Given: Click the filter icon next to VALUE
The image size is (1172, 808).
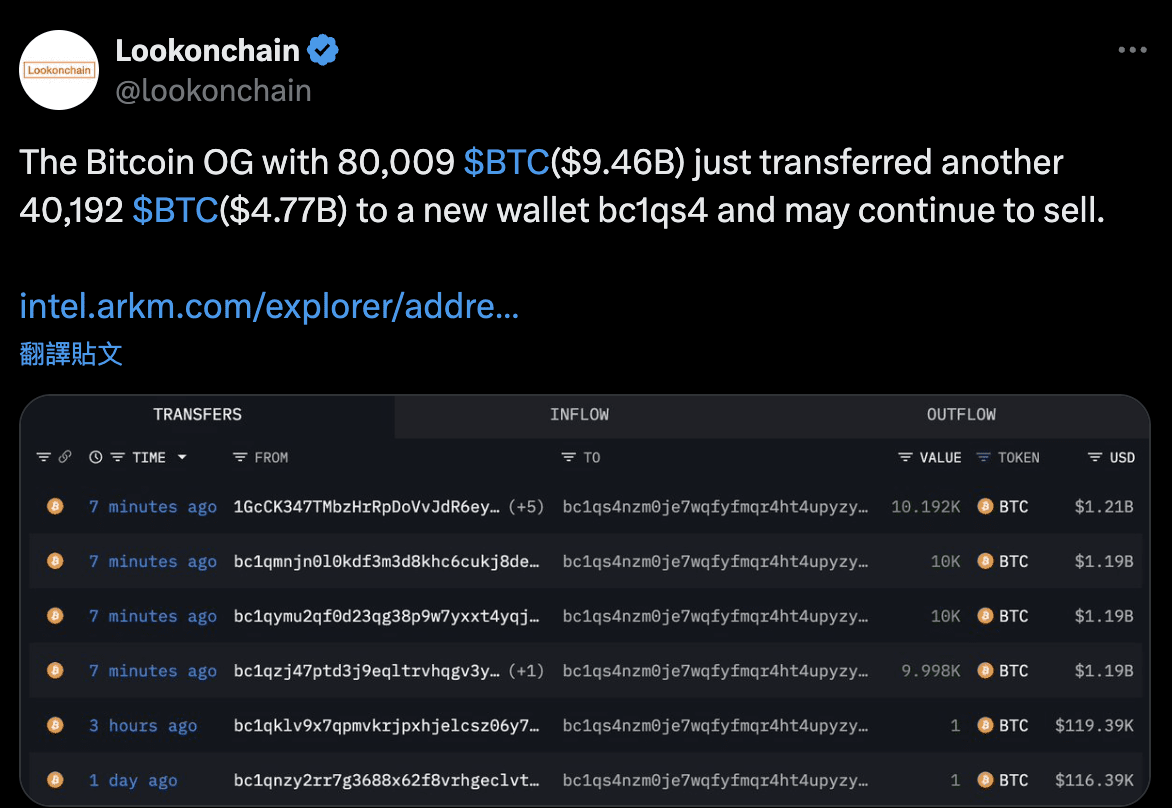Looking at the screenshot, I should (x=905, y=457).
